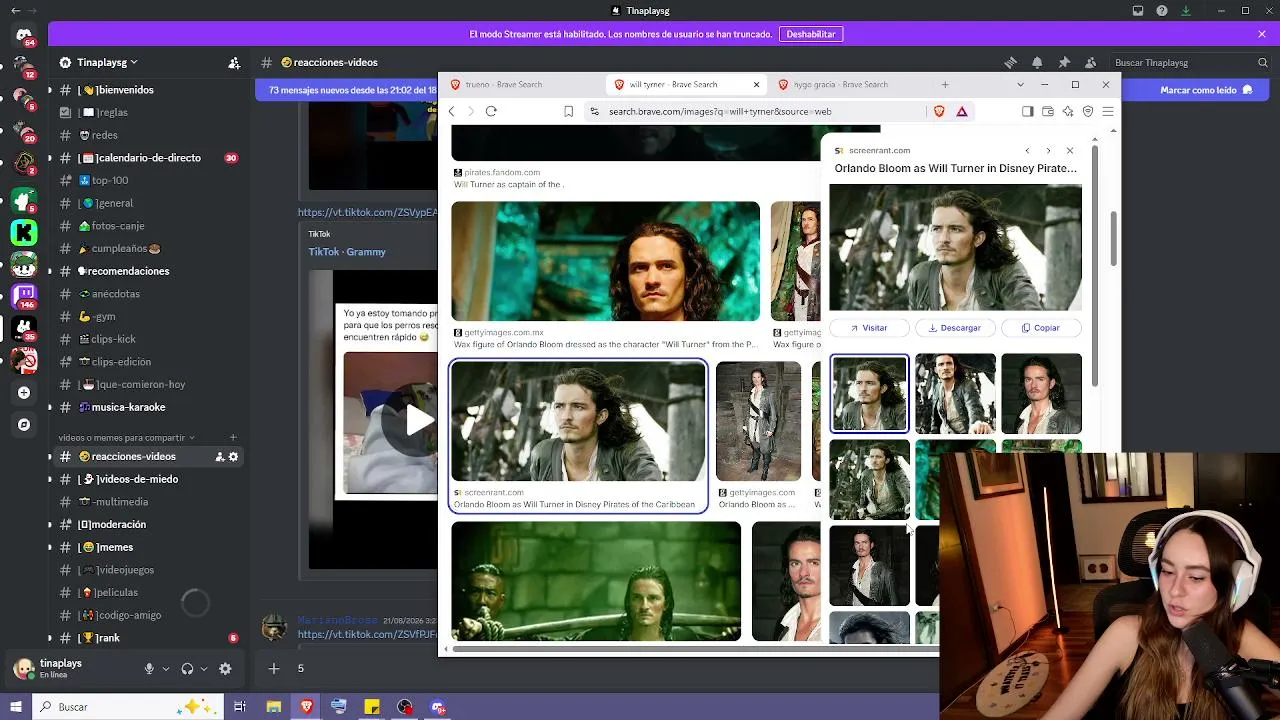Screen dimensions: 1280x720
Task: Open Brave Wallet icon in toolbar
Action: 1048,111
